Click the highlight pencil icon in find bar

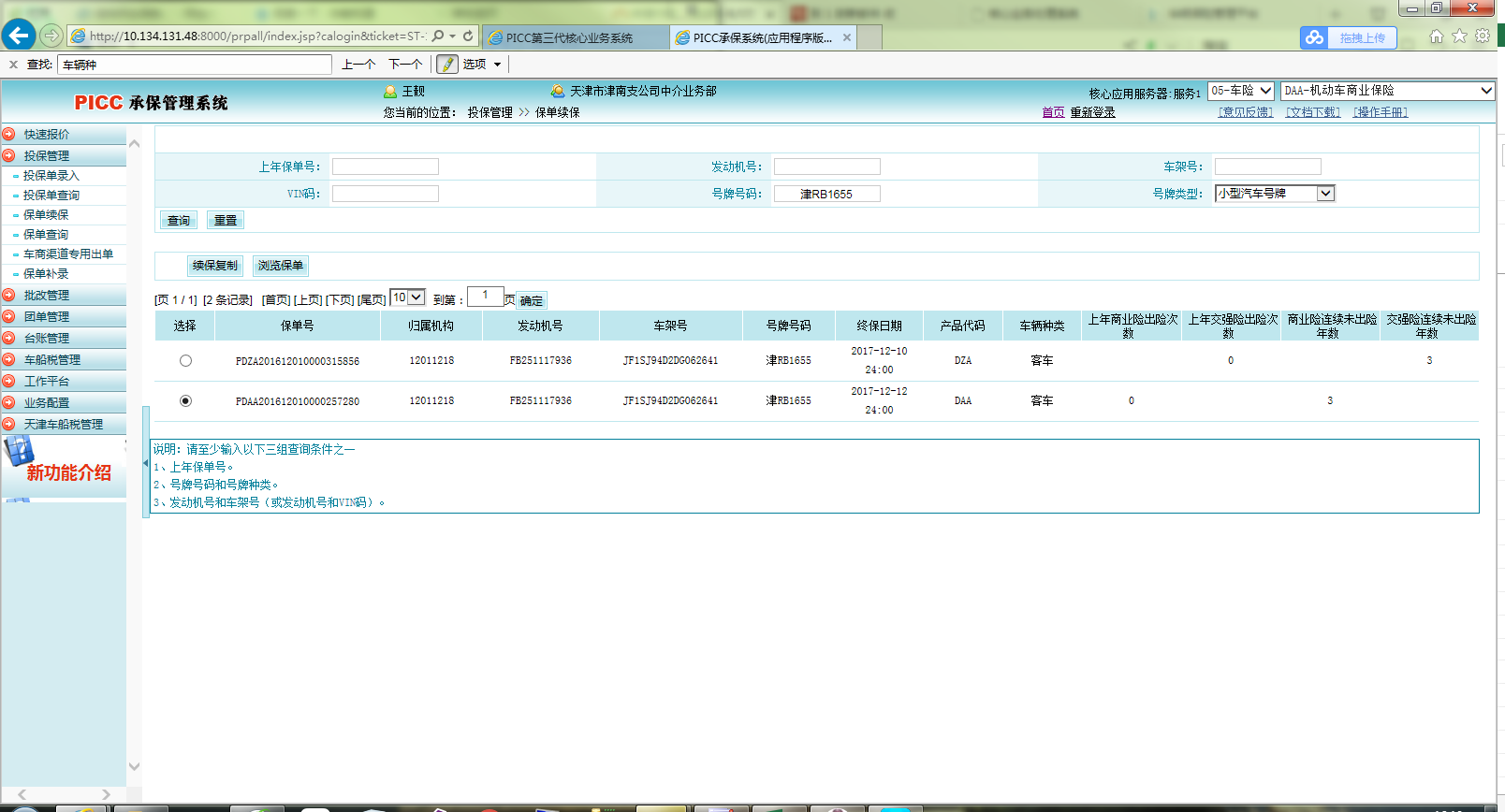(447, 65)
